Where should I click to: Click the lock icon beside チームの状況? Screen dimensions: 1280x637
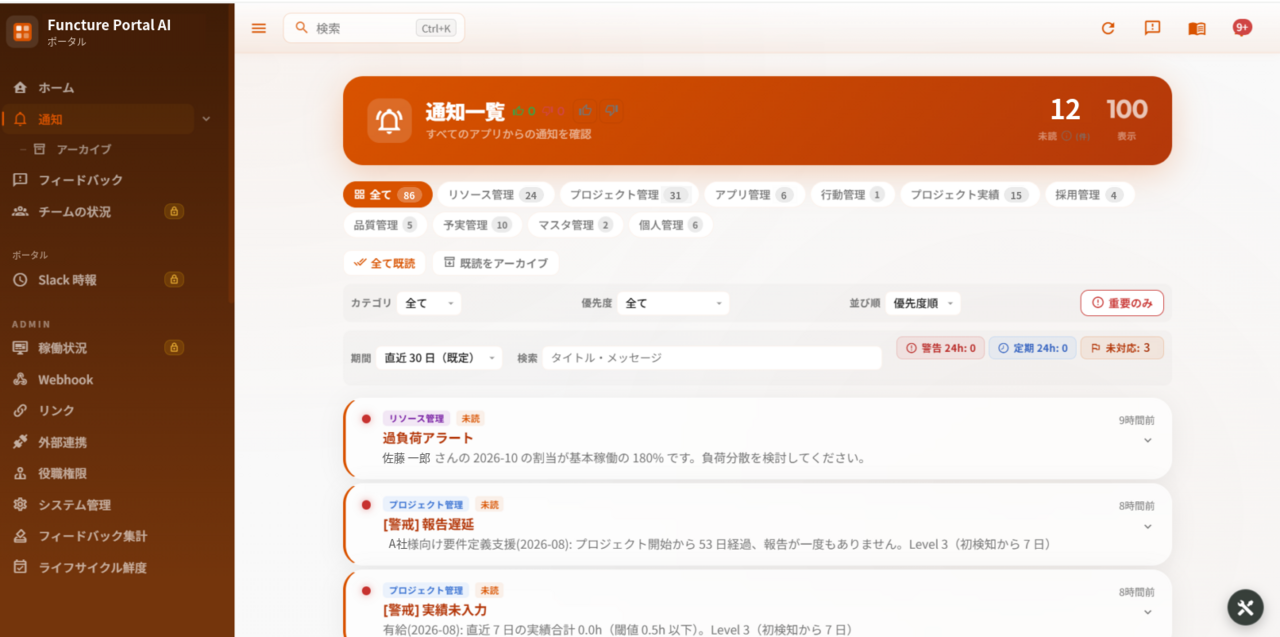tap(174, 211)
